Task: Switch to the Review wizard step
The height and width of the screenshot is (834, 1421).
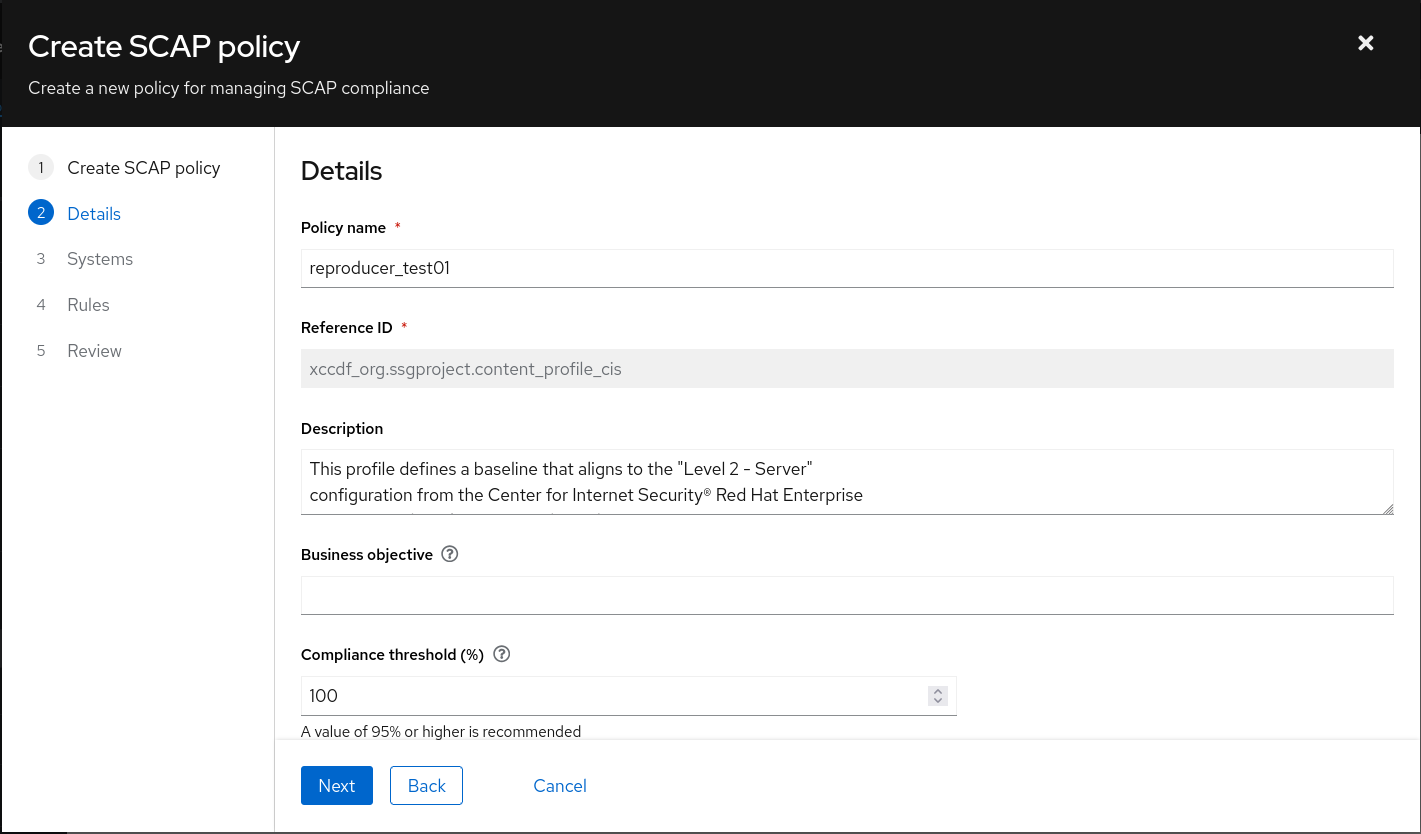Action: (x=94, y=351)
